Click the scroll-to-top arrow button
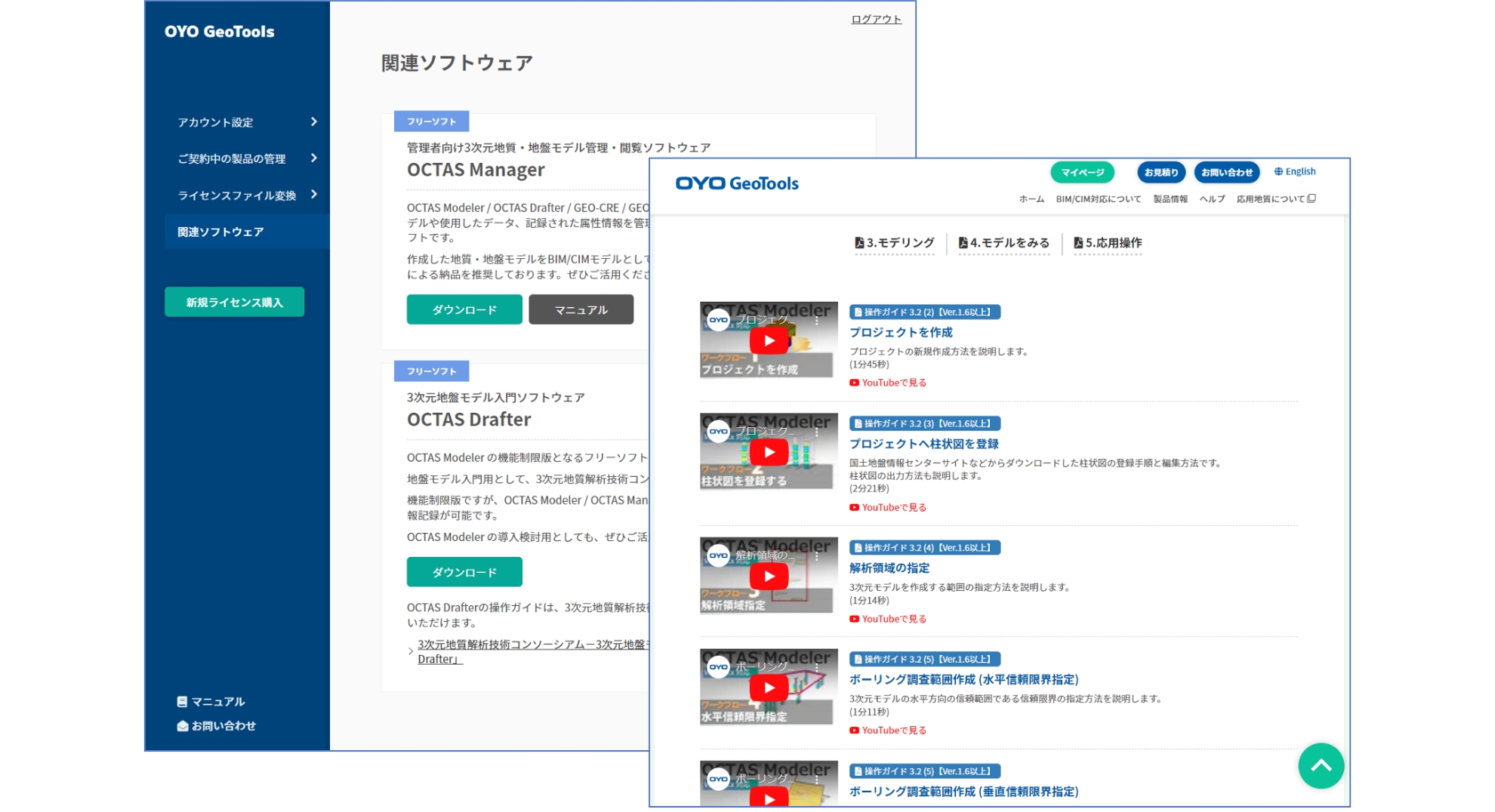1495x812 pixels. click(1320, 765)
